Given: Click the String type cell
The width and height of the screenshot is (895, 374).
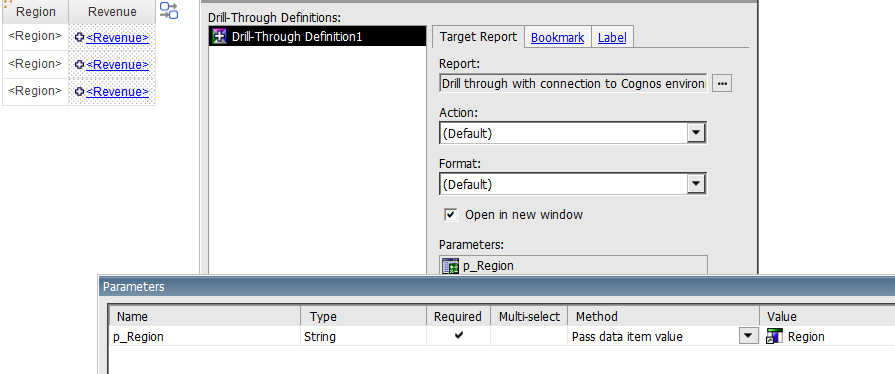Looking at the screenshot, I should pyautogui.click(x=364, y=336).
